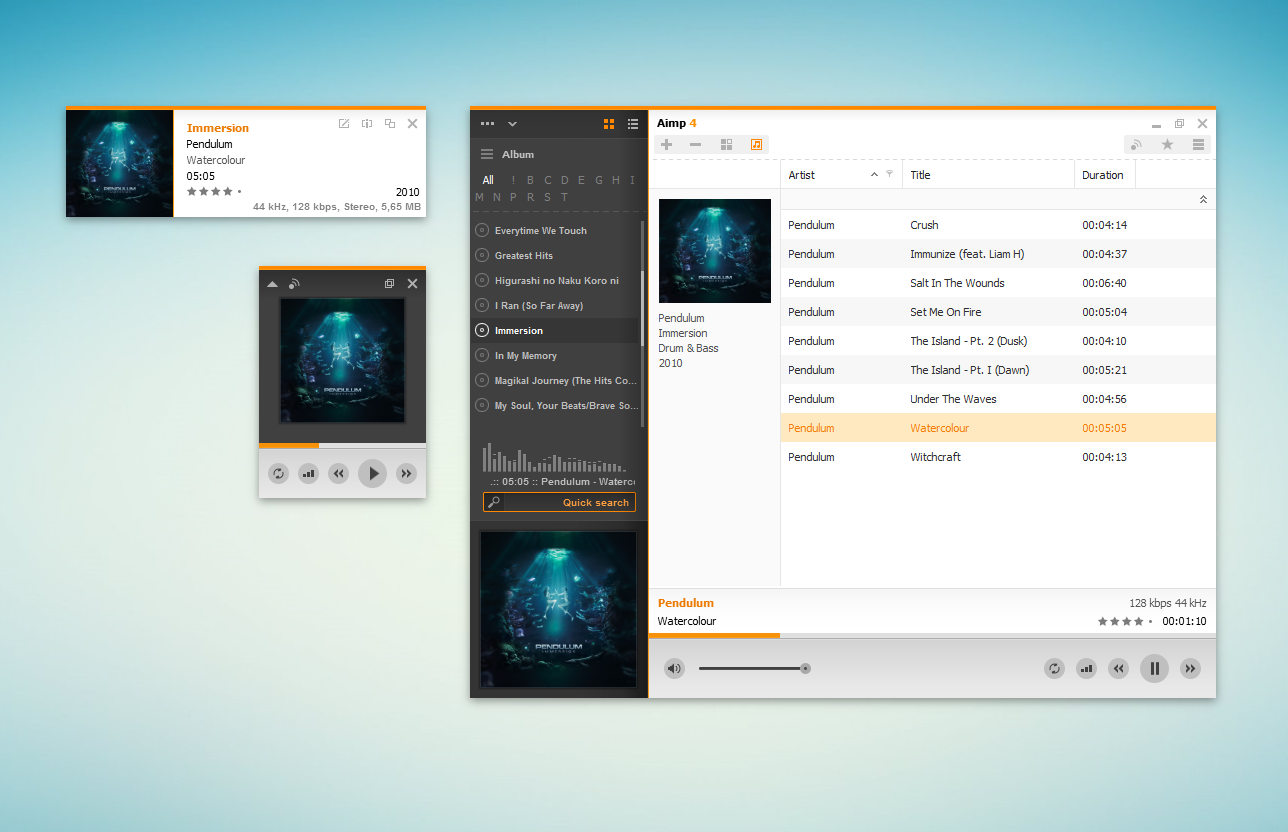Open the three-dots menu in the library panel
1288x832 pixels.
tap(487, 124)
